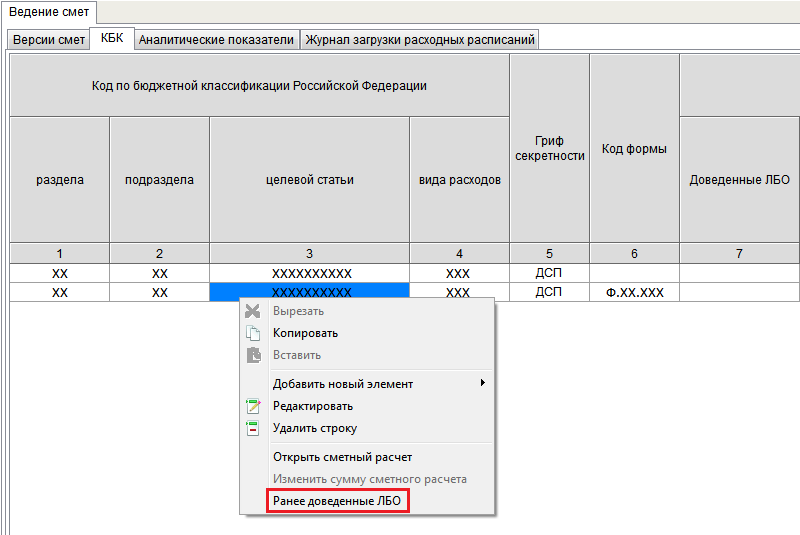Viewport: 800px width, 535px height.
Task: Click the Доведенные ЛБО column header
Action: coord(739,180)
